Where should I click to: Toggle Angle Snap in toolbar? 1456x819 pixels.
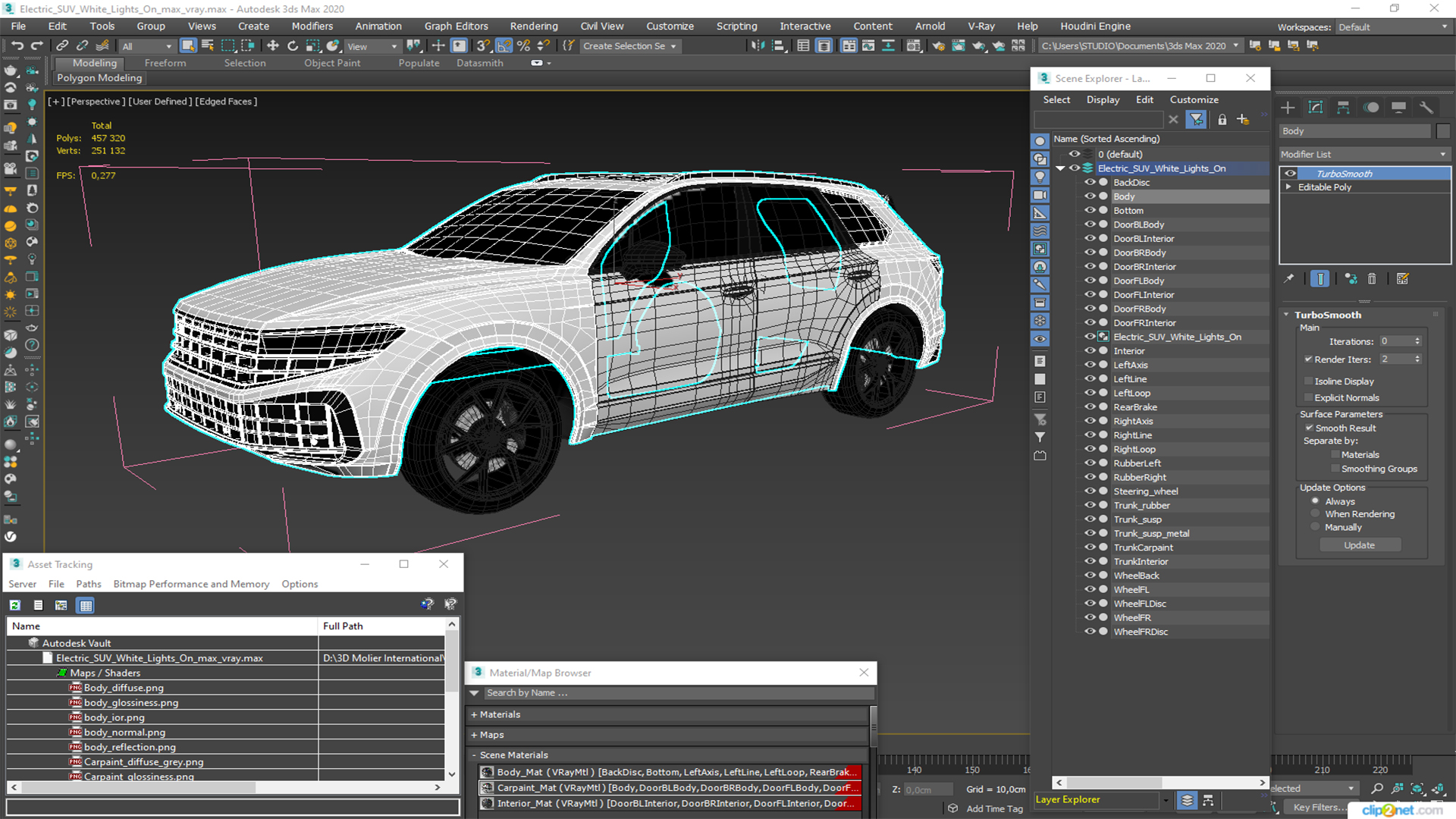pyautogui.click(x=504, y=45)
